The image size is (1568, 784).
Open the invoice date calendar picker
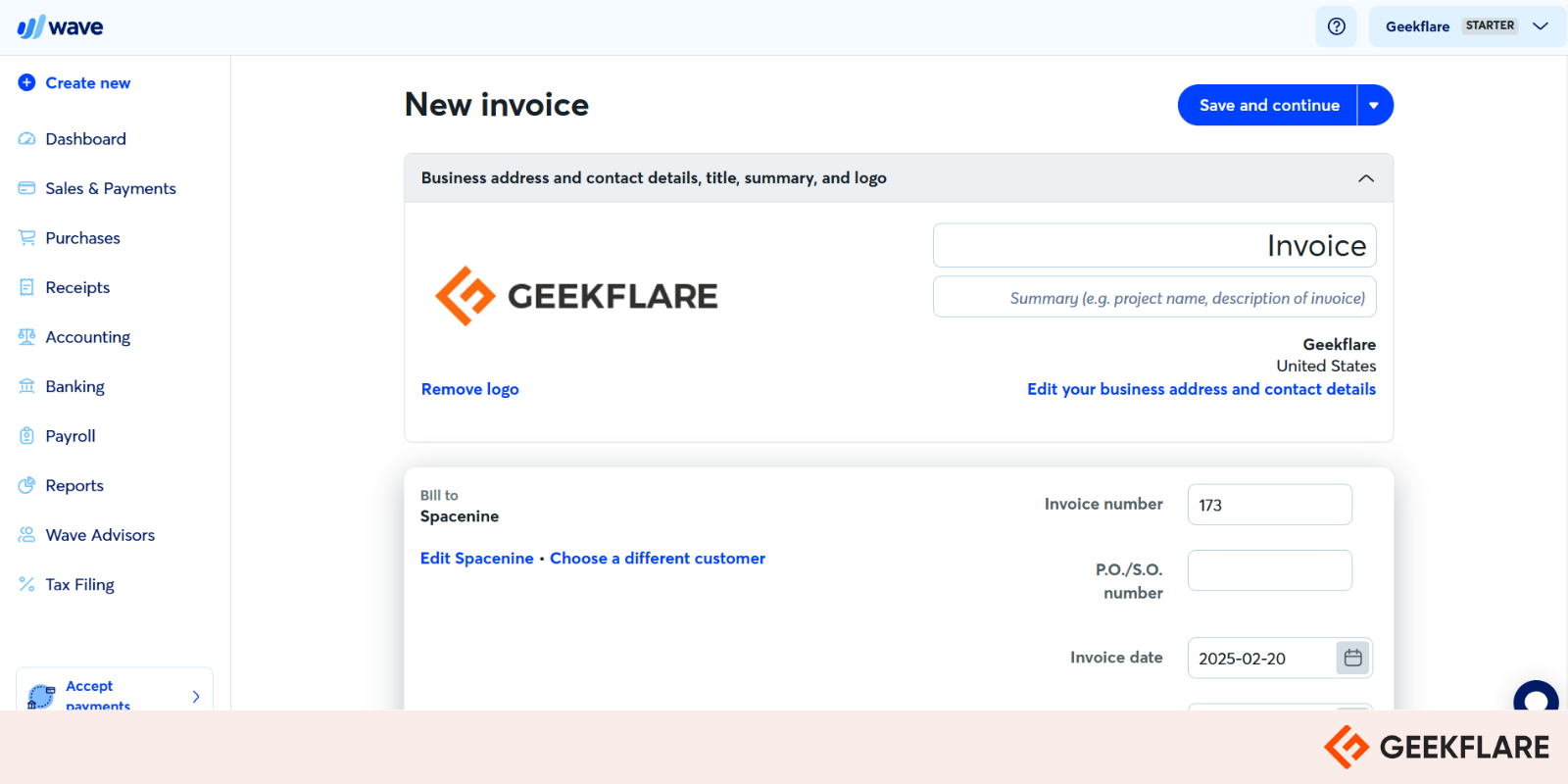pyautogui.click(x=1352, y=658)
